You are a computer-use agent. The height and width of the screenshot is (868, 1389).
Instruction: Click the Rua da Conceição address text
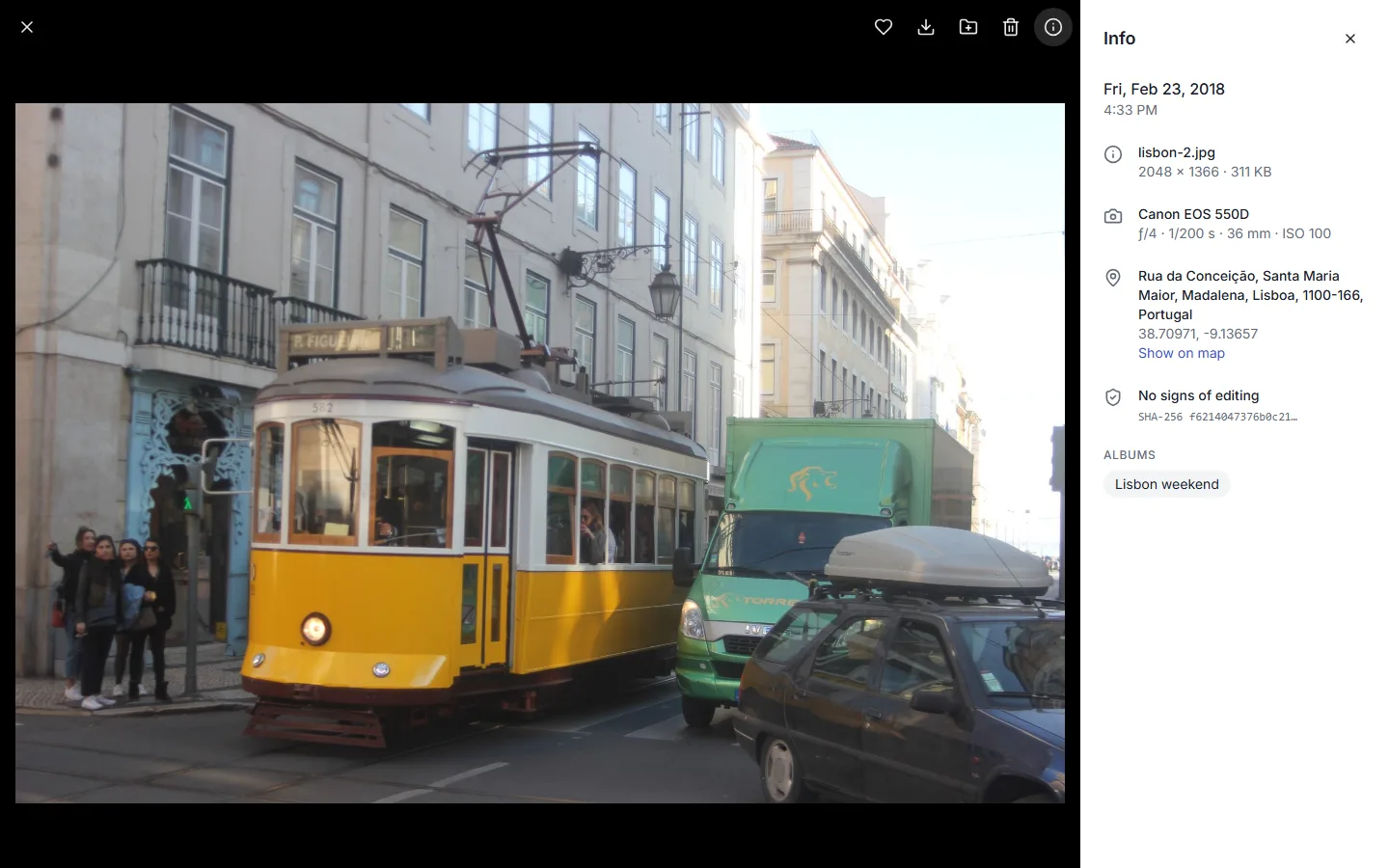point(1251,295)
